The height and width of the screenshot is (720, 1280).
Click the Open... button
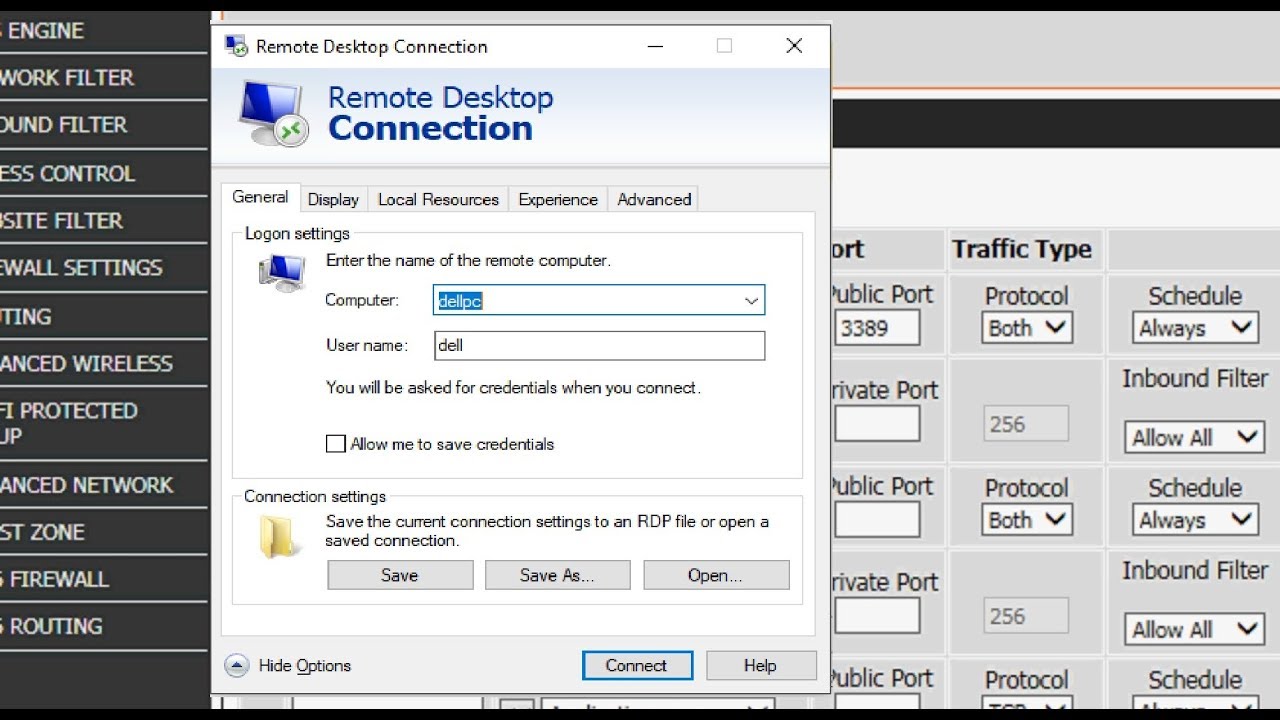coord(716,575)
